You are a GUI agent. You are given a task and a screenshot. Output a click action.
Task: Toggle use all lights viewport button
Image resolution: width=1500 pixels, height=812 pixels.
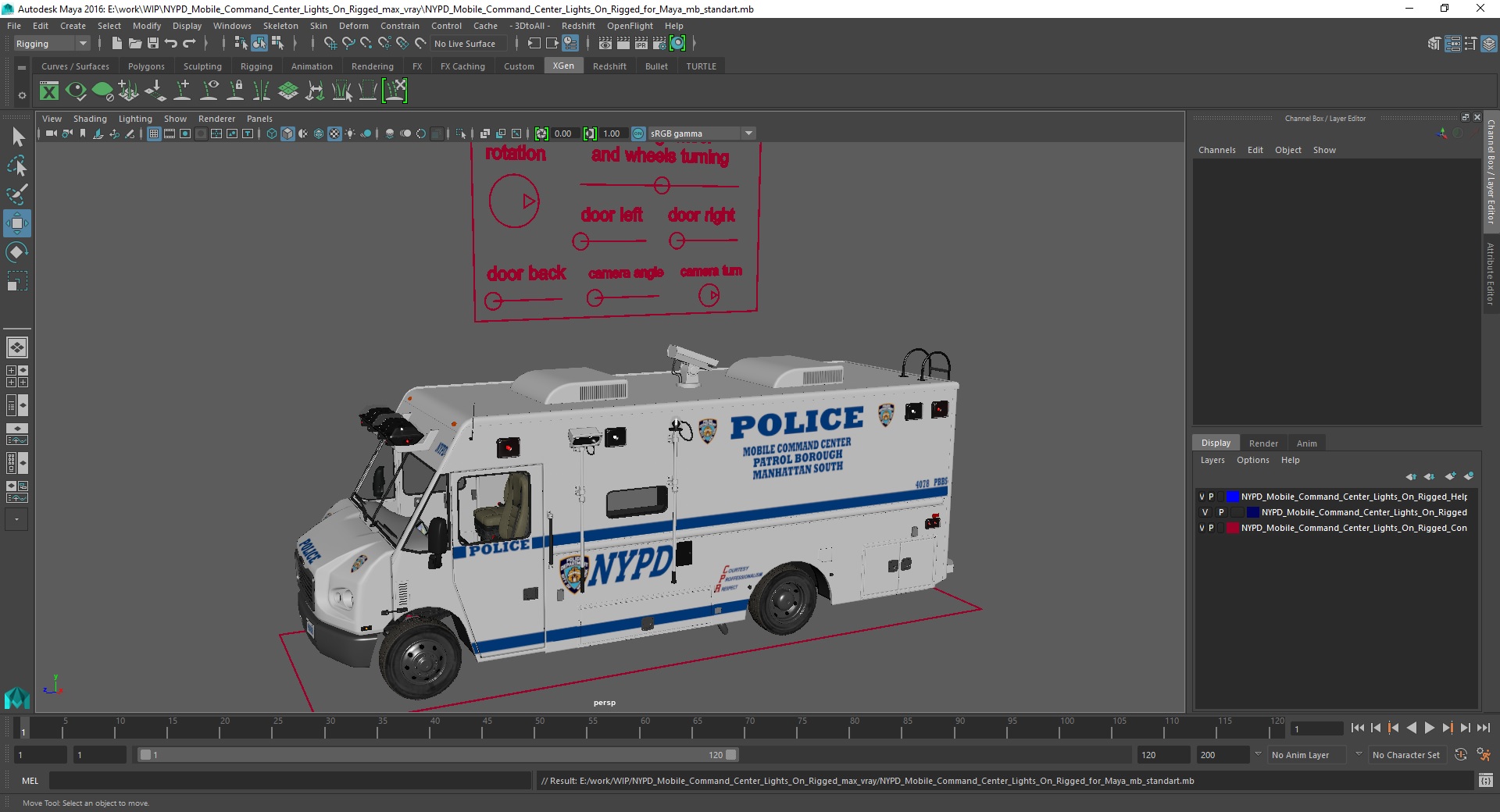click(x=350, y=134)
